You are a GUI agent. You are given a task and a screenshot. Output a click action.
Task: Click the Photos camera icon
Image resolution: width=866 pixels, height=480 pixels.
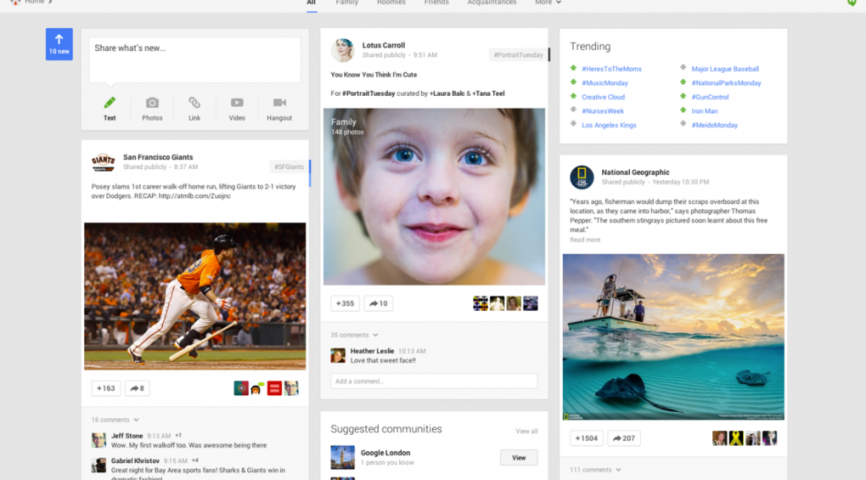tap(152, 103)
